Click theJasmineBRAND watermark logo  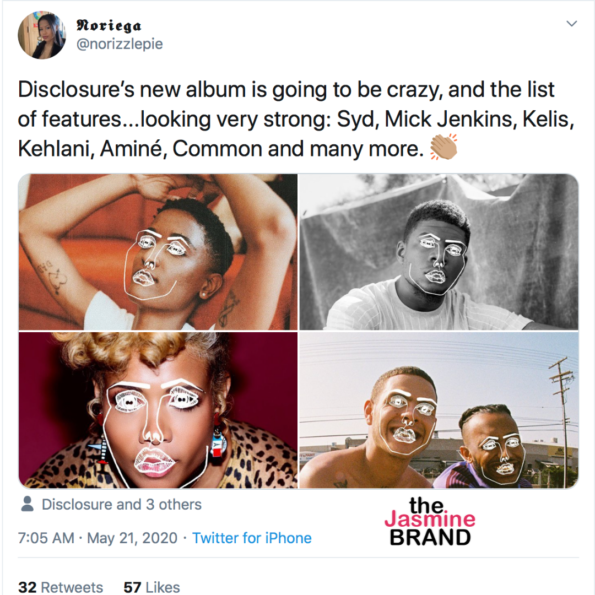coord(430,521)
